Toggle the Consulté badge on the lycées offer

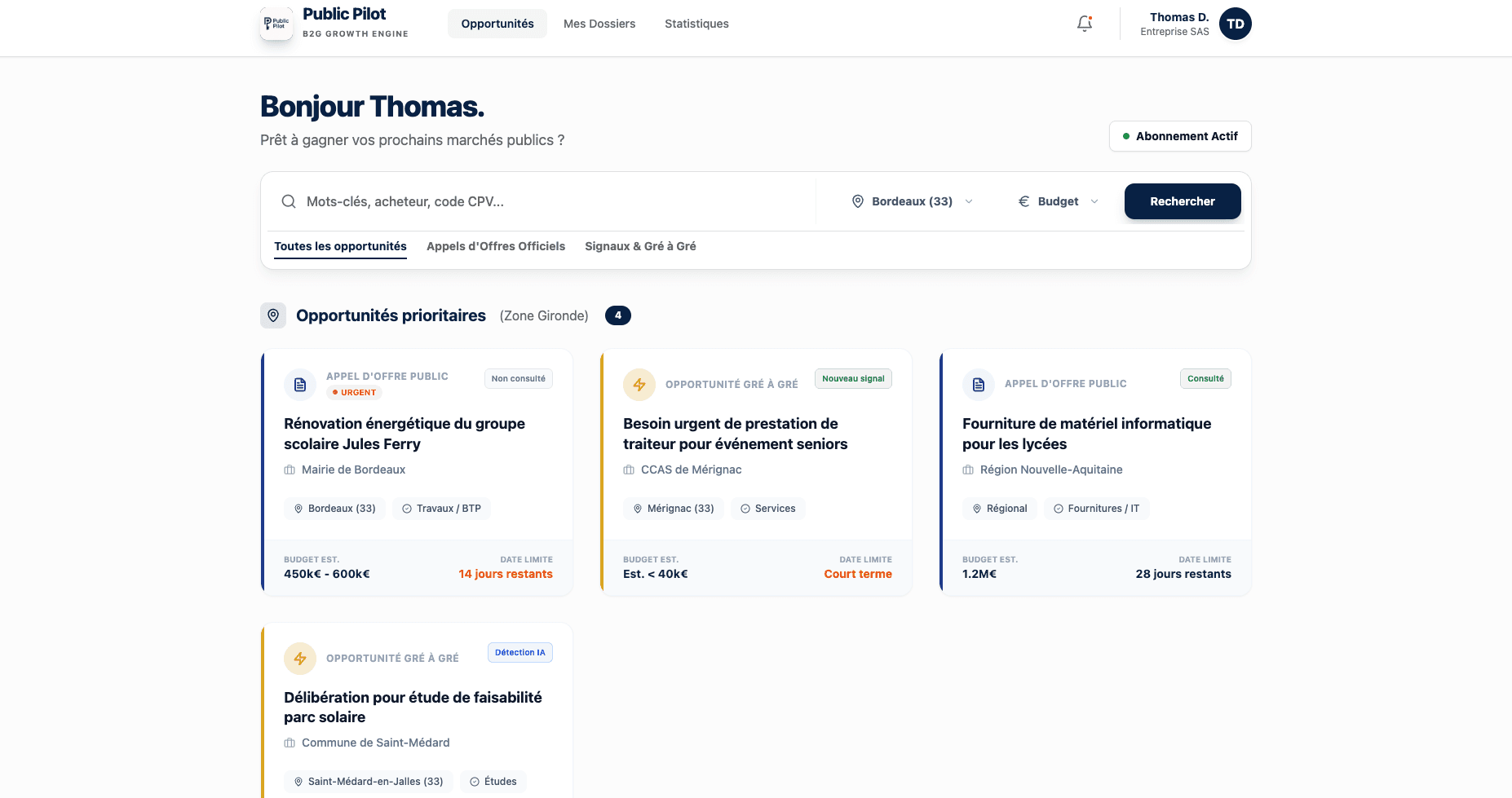[1205, 378]
